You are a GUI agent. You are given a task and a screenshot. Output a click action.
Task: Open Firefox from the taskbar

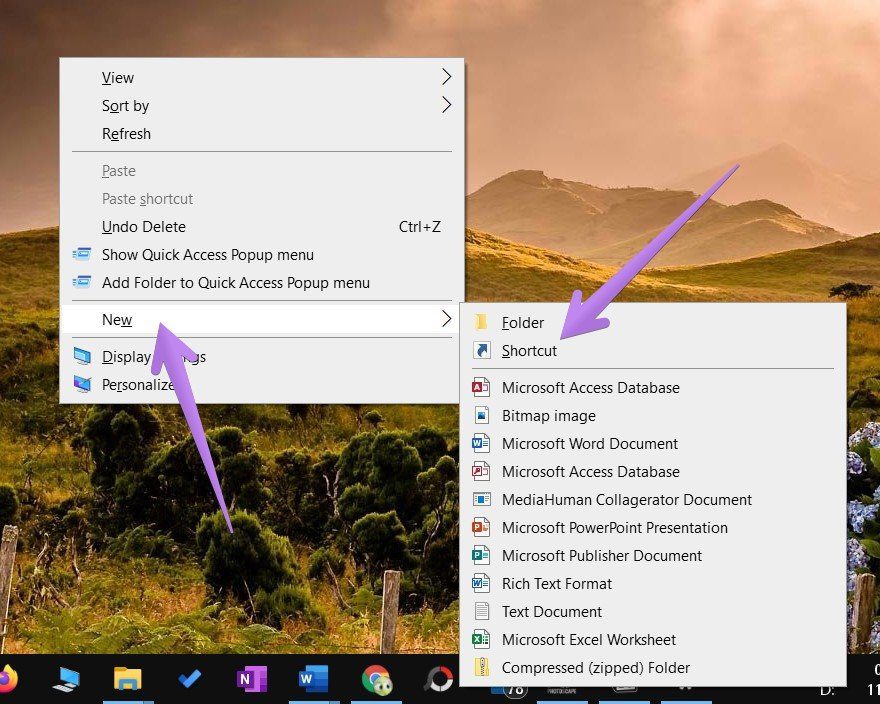tap(7, 679)
